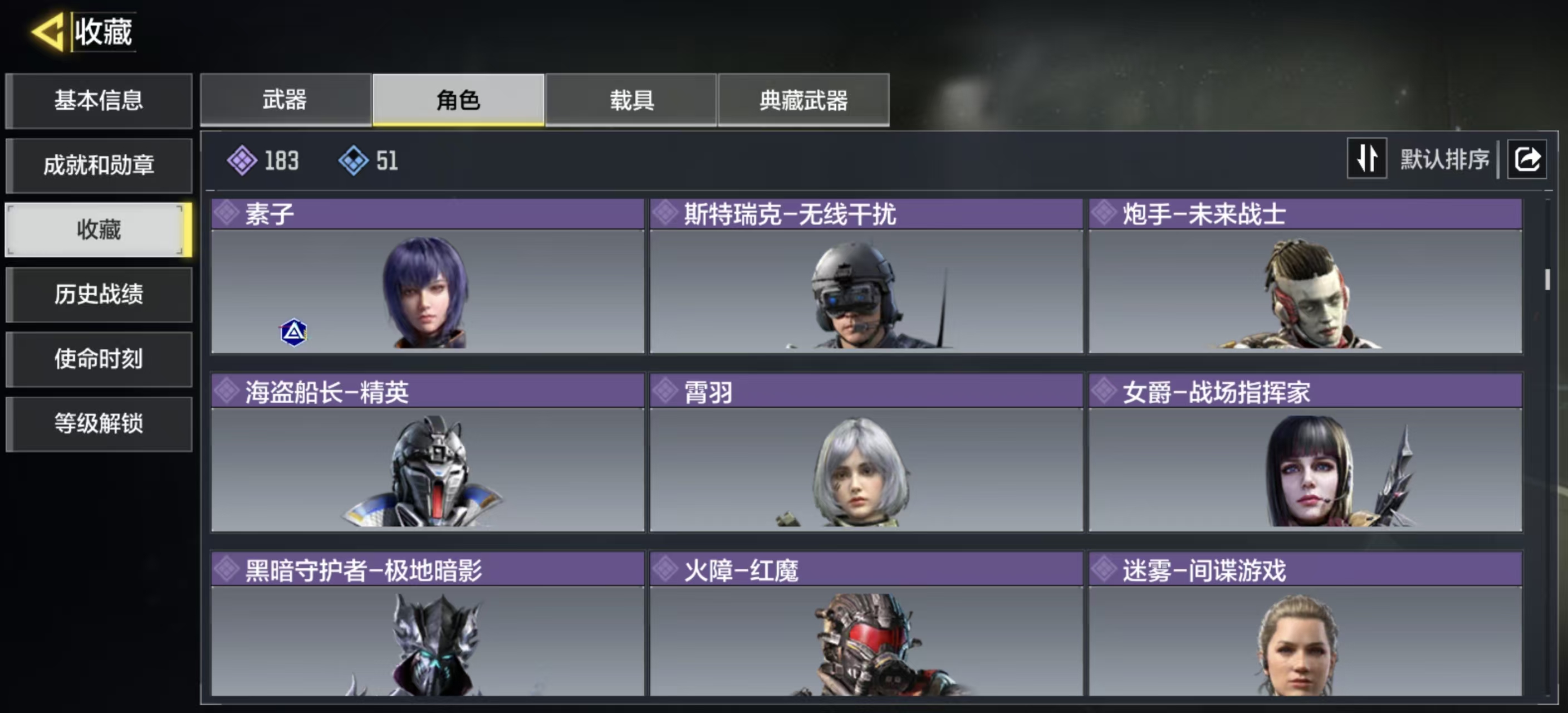
Task: Select the 女爵-战场指挥家 character card
Action: point(1305,452)
